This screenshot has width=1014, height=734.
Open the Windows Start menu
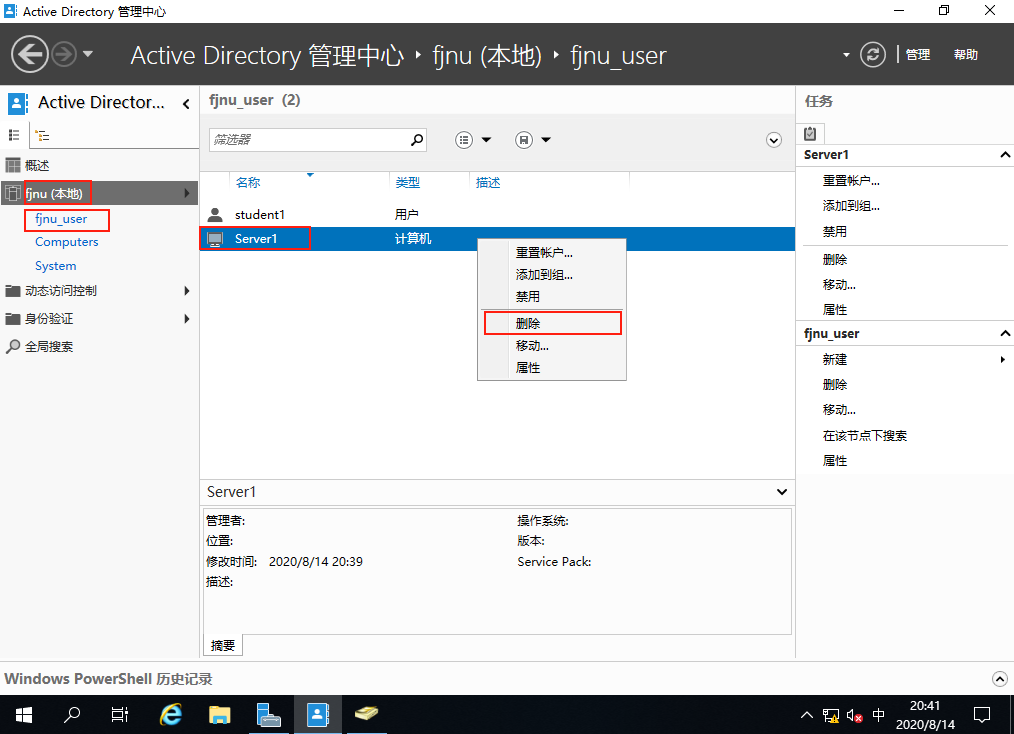tap(24, 715)
